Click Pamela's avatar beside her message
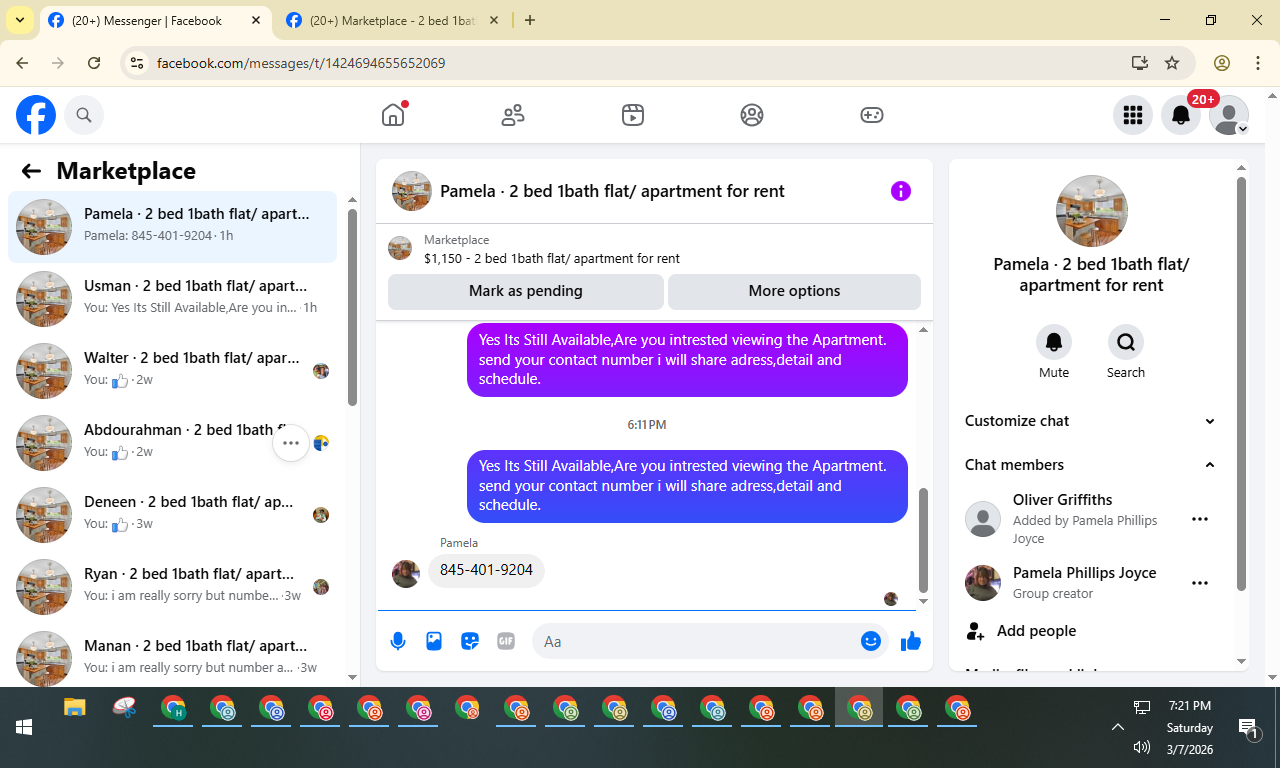The width and height of the screenshot is (1280, 768). pyautogui.click(x=406, y=573)
